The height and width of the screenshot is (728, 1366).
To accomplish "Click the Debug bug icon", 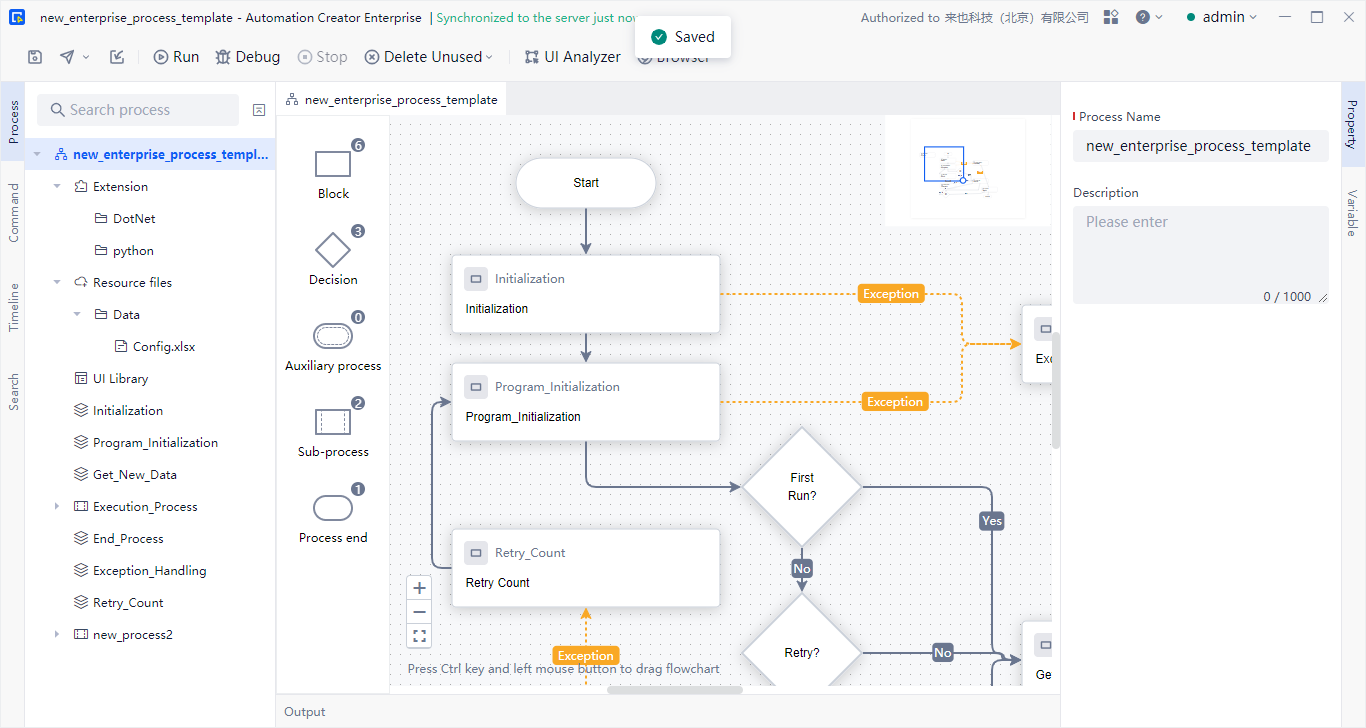I will click(223, 57).
